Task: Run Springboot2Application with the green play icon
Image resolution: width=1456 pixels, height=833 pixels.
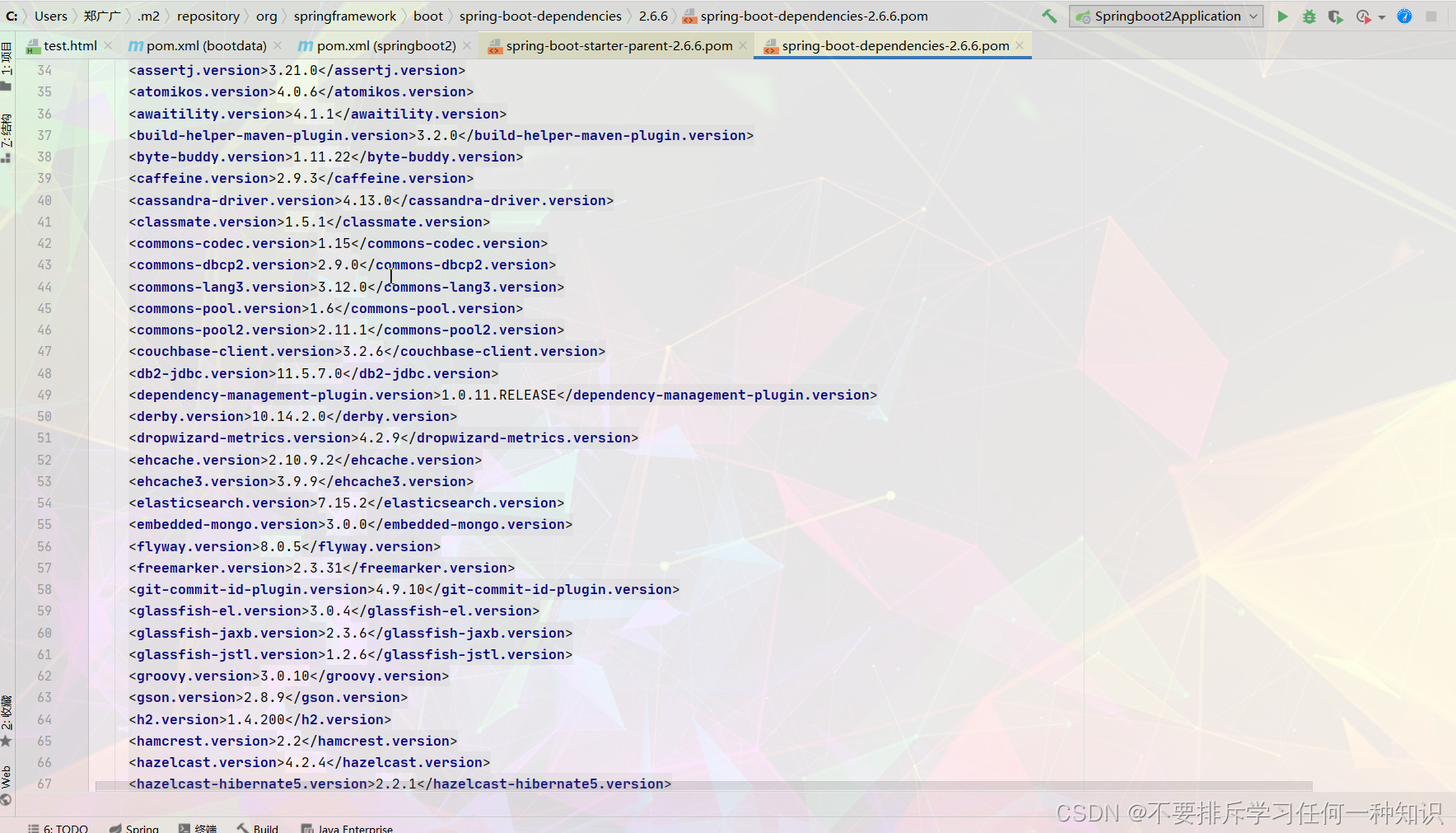Action: point(1282,16)
